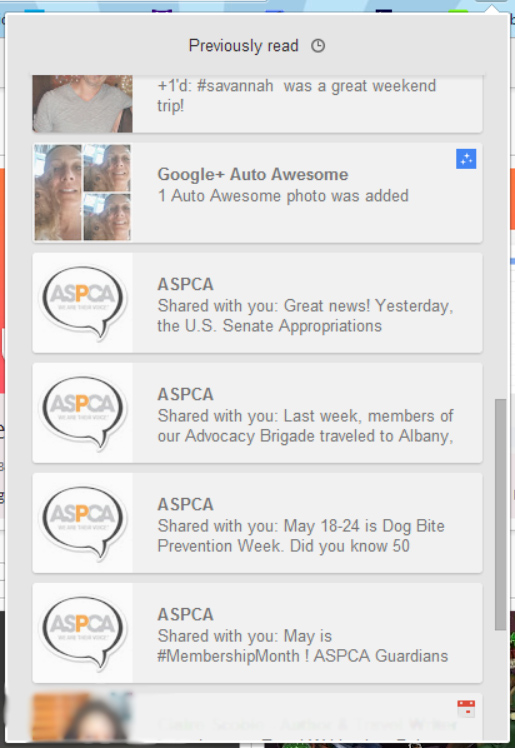
Task: Open '1 Auto Awesome photo was added' text
Action: pos(283,196)
